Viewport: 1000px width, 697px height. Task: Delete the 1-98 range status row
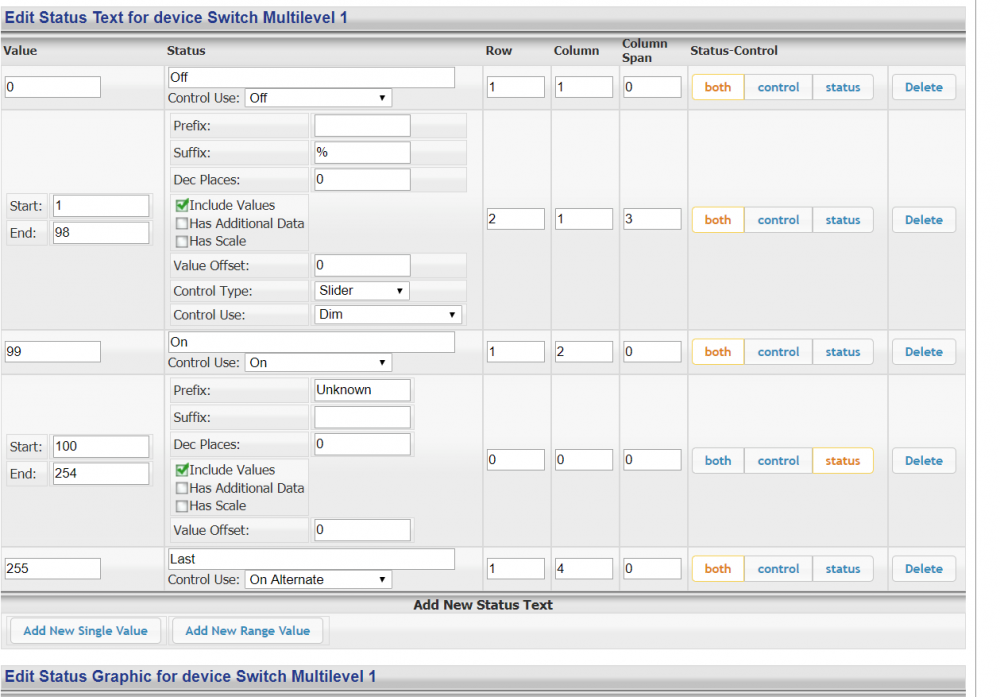click(923, 220)
